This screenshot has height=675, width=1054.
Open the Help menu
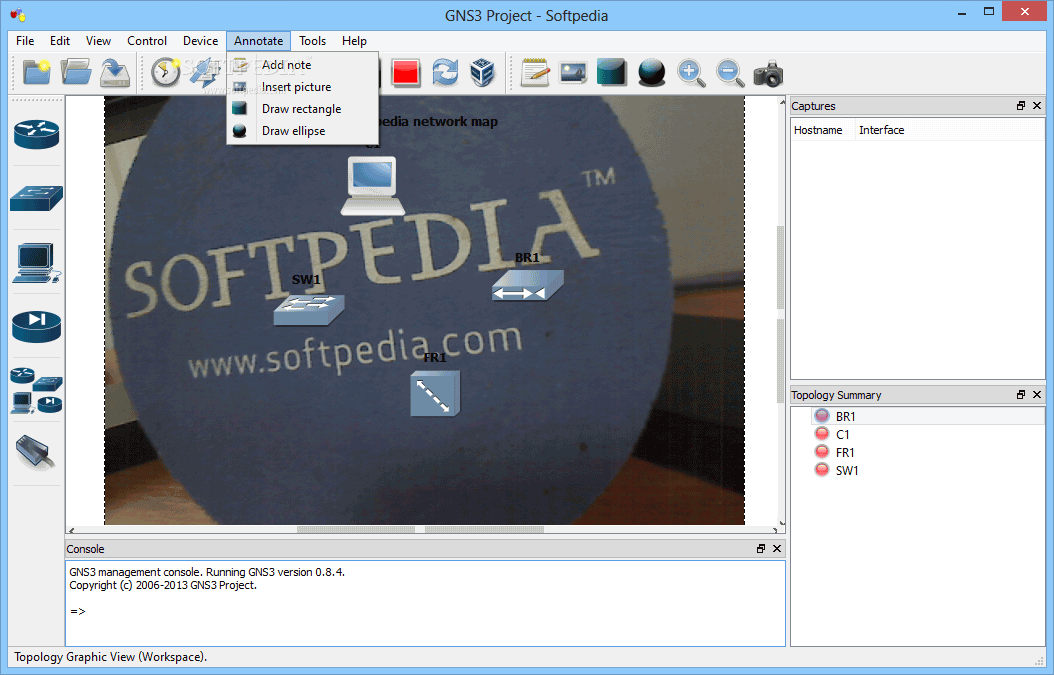(x=354, y=41)
